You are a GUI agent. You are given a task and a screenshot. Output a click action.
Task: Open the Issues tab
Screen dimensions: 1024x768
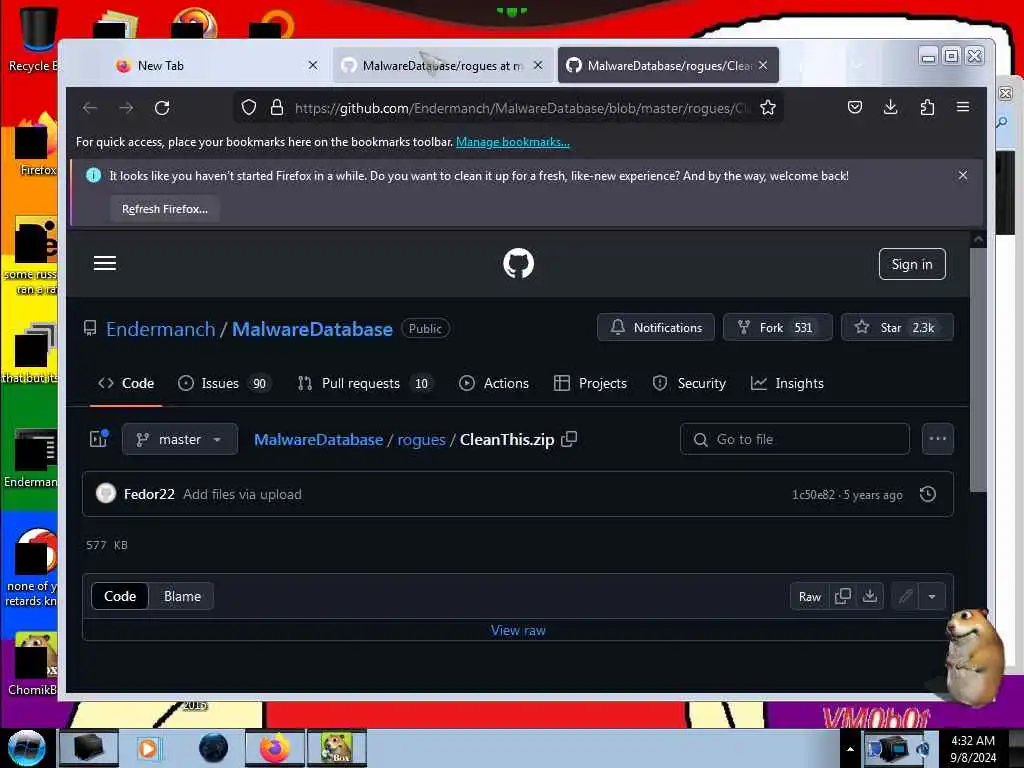[x=224, y=383]
